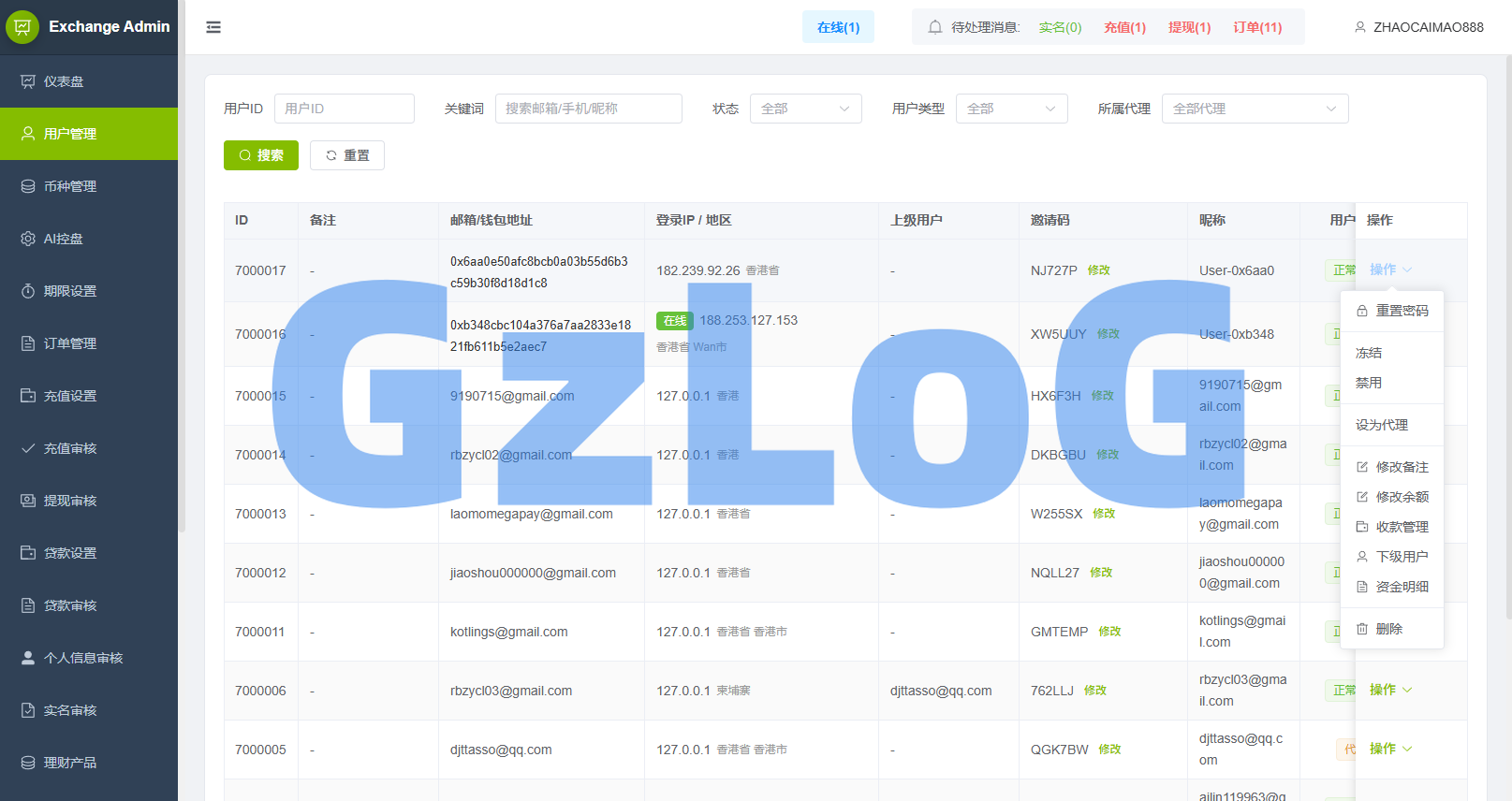
Task: Click 修改 next to invite code HX6F3H
Action: pos(1103,396)
